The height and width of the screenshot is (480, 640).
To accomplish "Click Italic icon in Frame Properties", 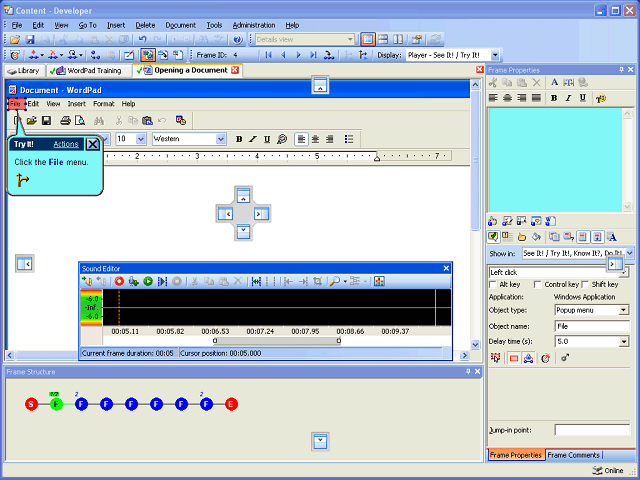I will (568, 98).
